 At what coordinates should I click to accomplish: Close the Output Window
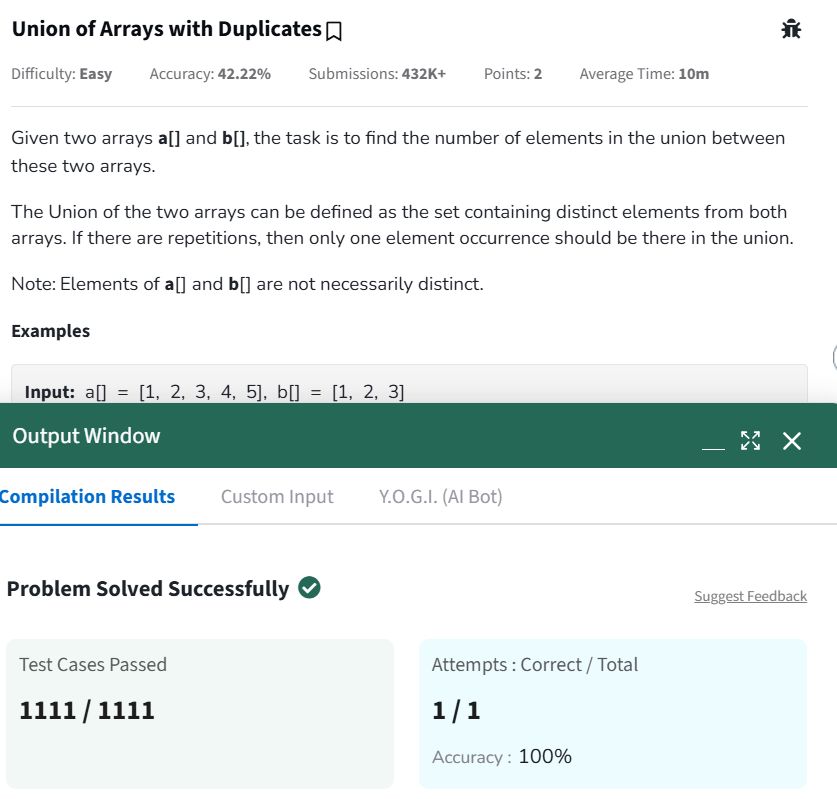[792, 441]
